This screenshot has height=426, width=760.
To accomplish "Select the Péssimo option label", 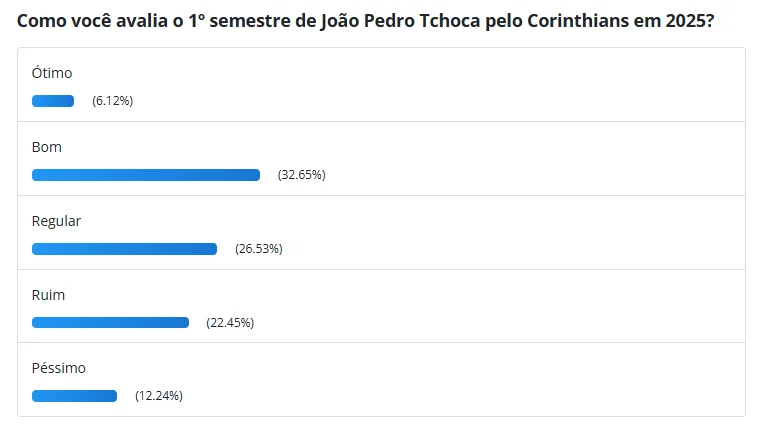I will (x=59, y=368).
